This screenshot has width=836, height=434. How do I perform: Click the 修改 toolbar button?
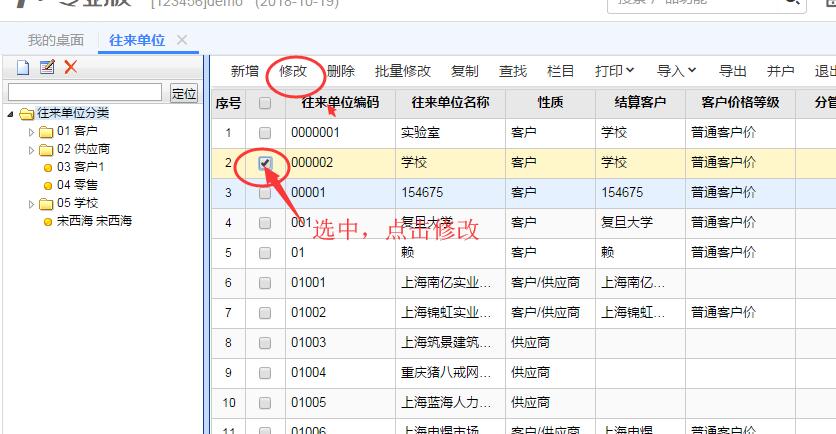coord(293,71)
